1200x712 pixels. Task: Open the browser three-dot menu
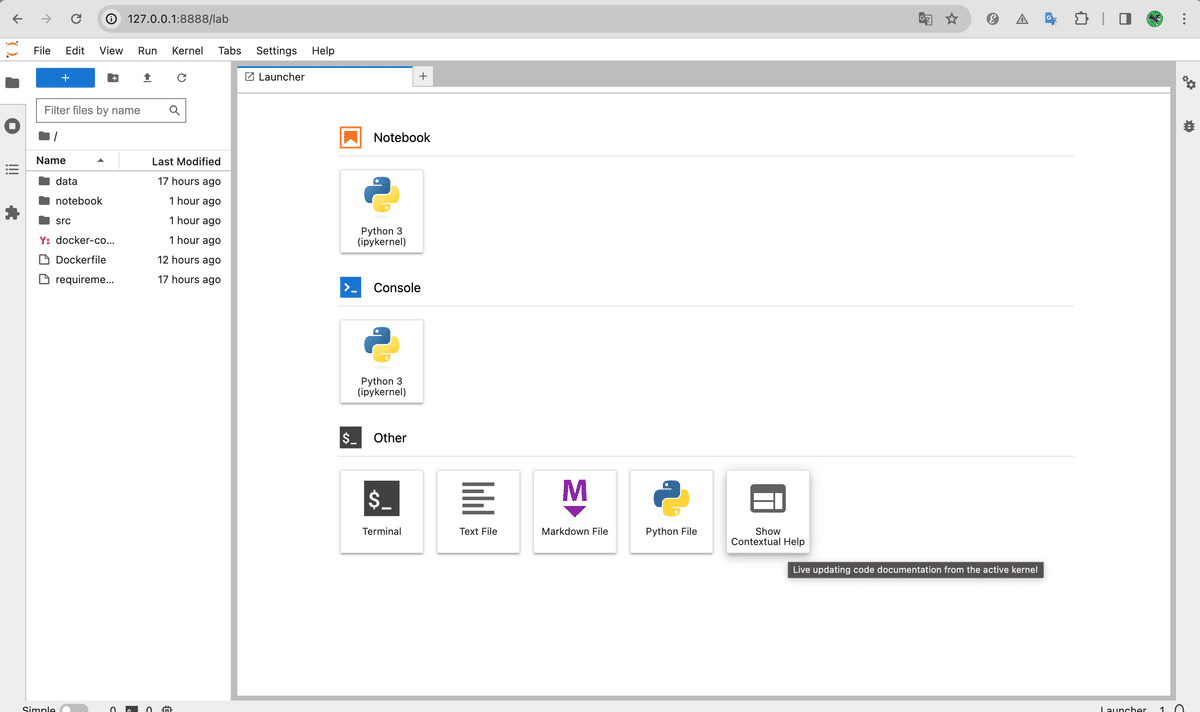coord(1182,18)
